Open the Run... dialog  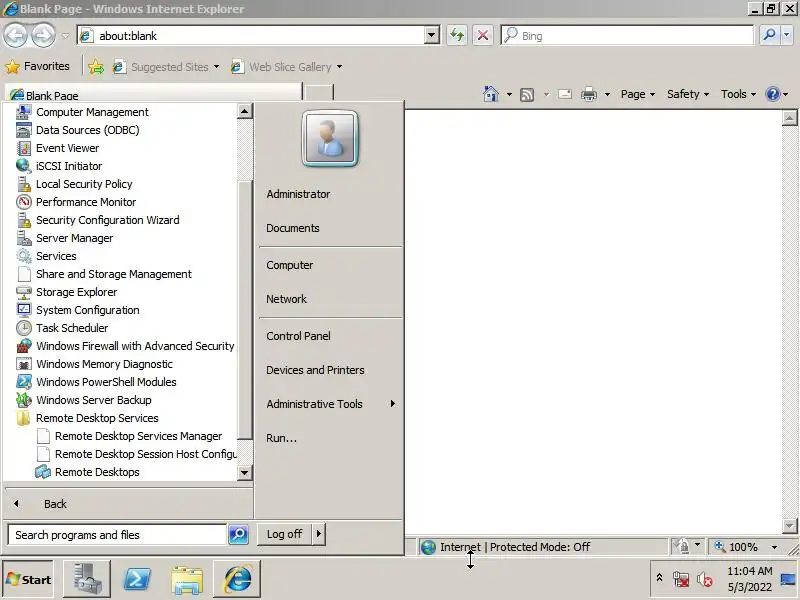[x=281, y=438]
